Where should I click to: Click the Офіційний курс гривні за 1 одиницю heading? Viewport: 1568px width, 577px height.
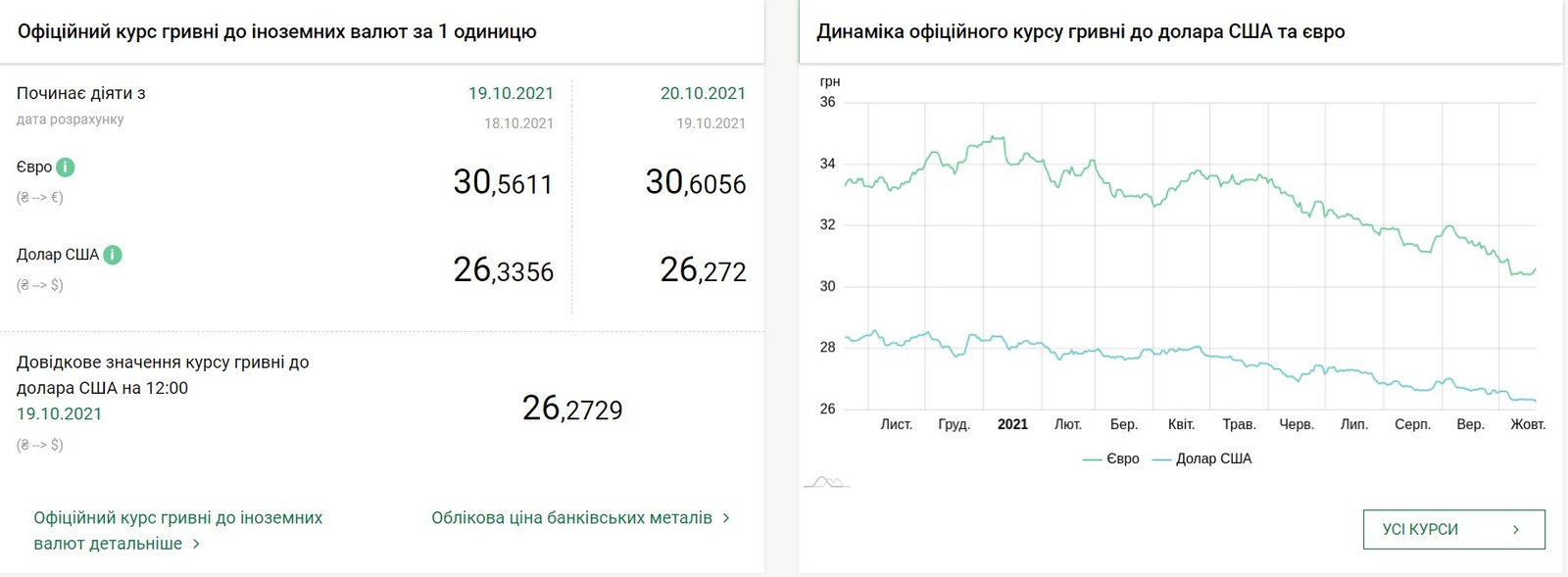(277, 31)
